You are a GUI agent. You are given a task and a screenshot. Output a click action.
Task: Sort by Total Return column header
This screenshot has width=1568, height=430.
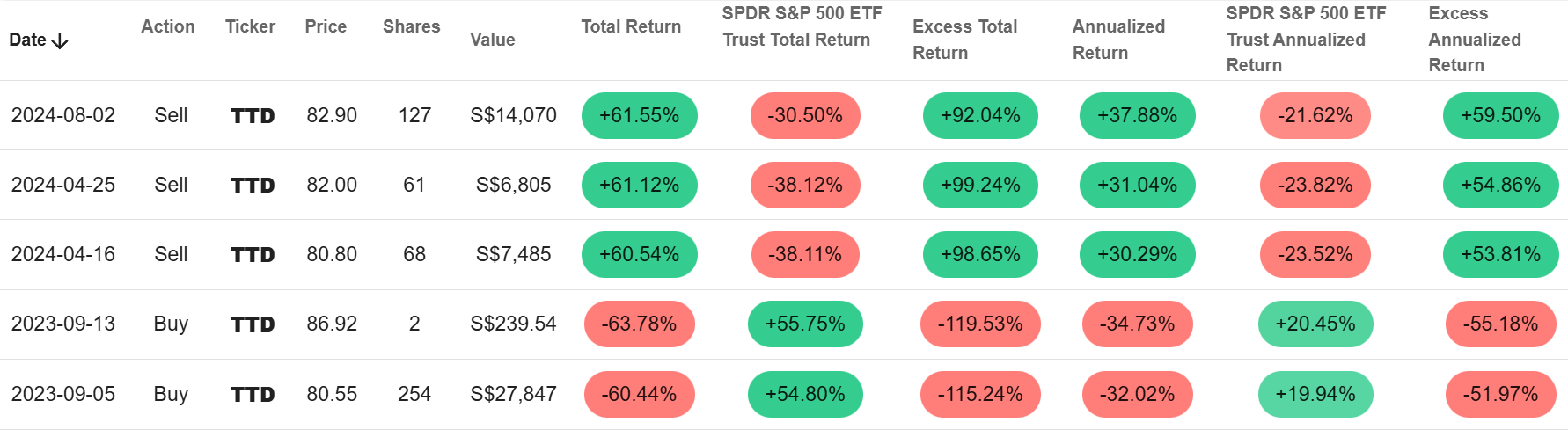coord(630,26)
